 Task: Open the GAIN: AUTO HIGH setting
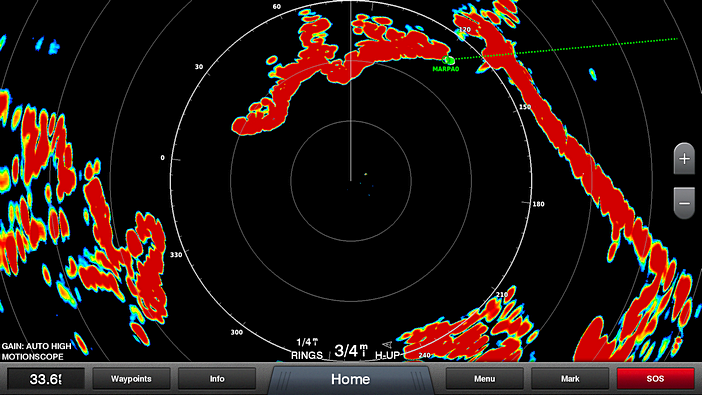tap(37, 346)
